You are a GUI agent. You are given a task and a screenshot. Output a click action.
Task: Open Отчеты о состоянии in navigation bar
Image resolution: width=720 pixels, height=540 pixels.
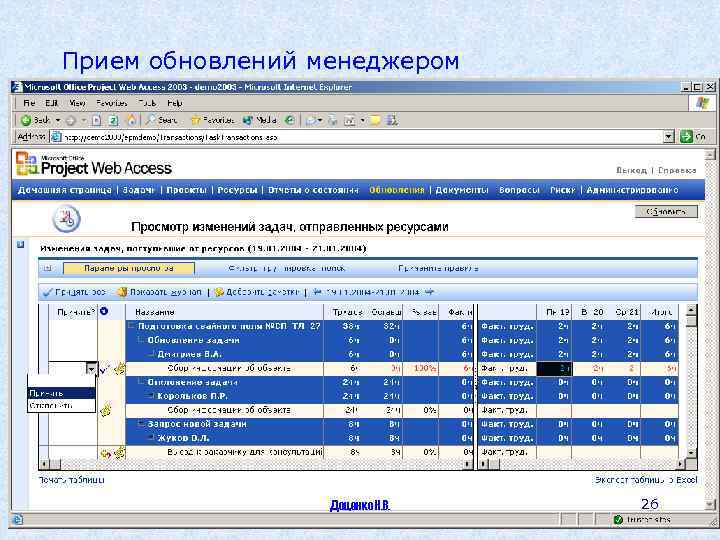313,190
